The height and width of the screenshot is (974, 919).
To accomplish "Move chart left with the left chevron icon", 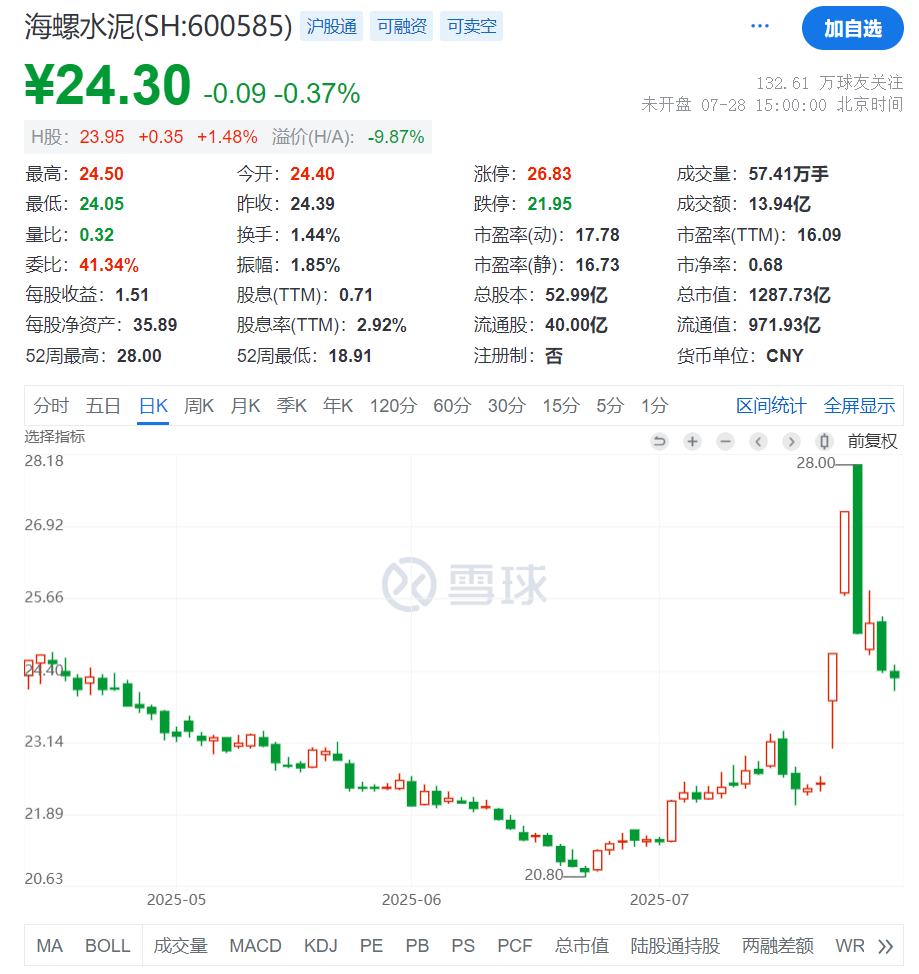I will (758, 442).
